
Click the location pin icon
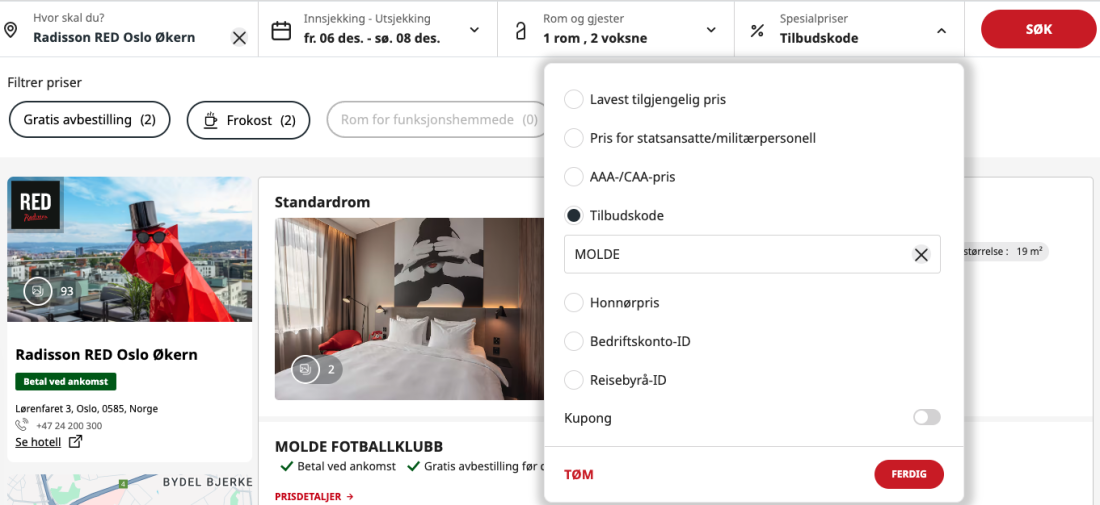tap(10, 30)
